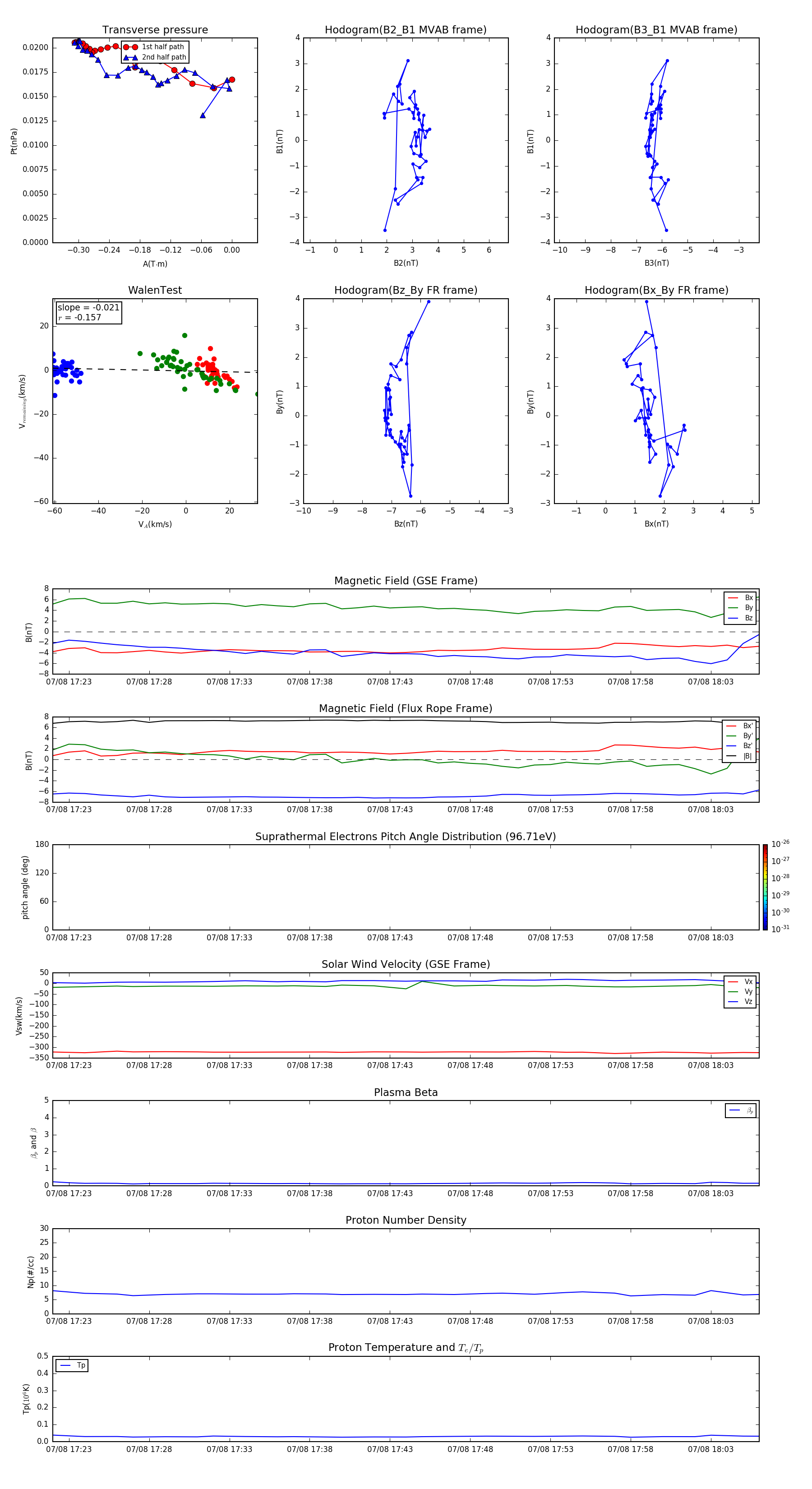This screenshot has height=1489, width=812.
Task: Select the "Pt(nPa)" y-axis label
Action: coord(14,141)
